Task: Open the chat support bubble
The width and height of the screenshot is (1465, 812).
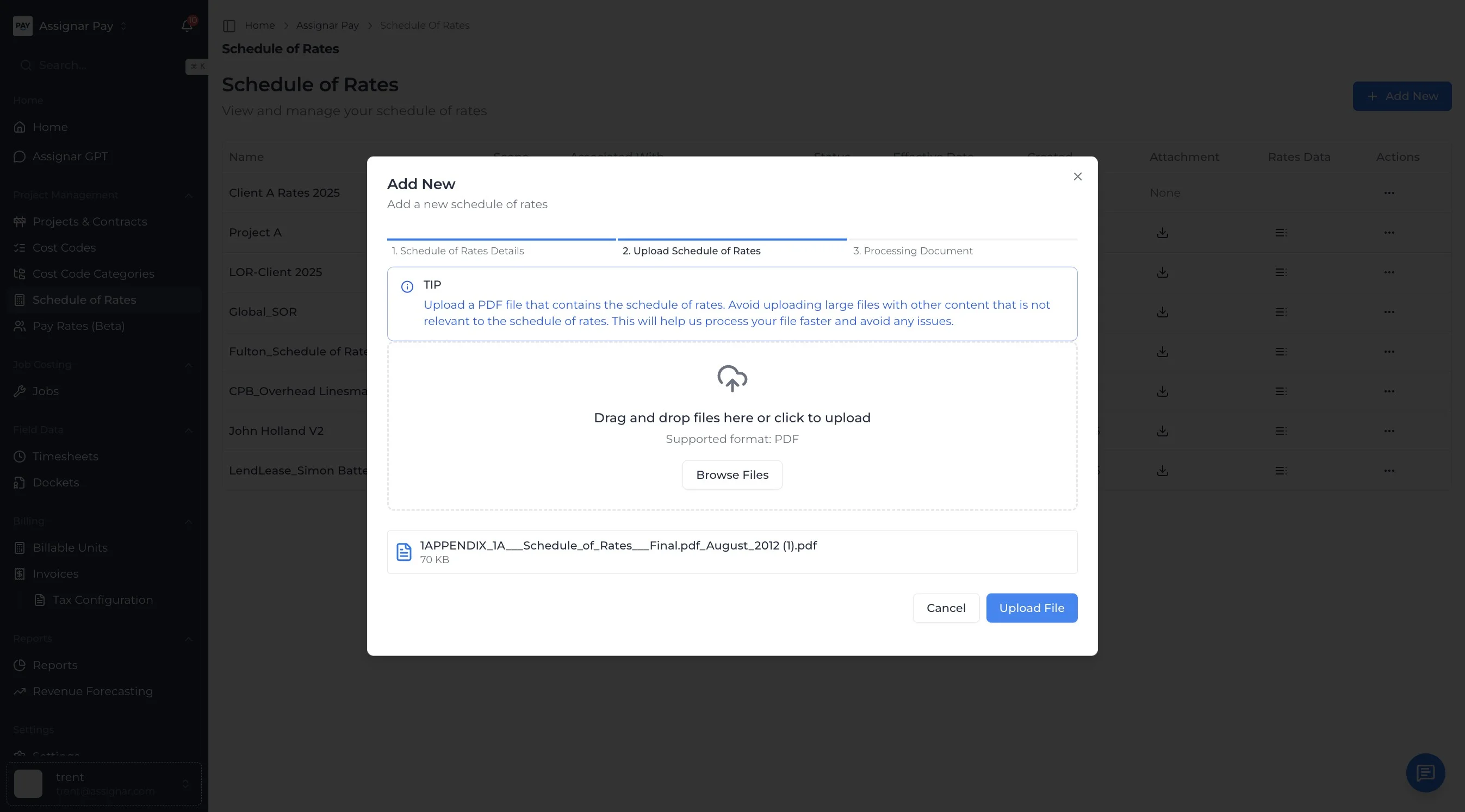Action: pyautogui.click(x=1425, y=772)
